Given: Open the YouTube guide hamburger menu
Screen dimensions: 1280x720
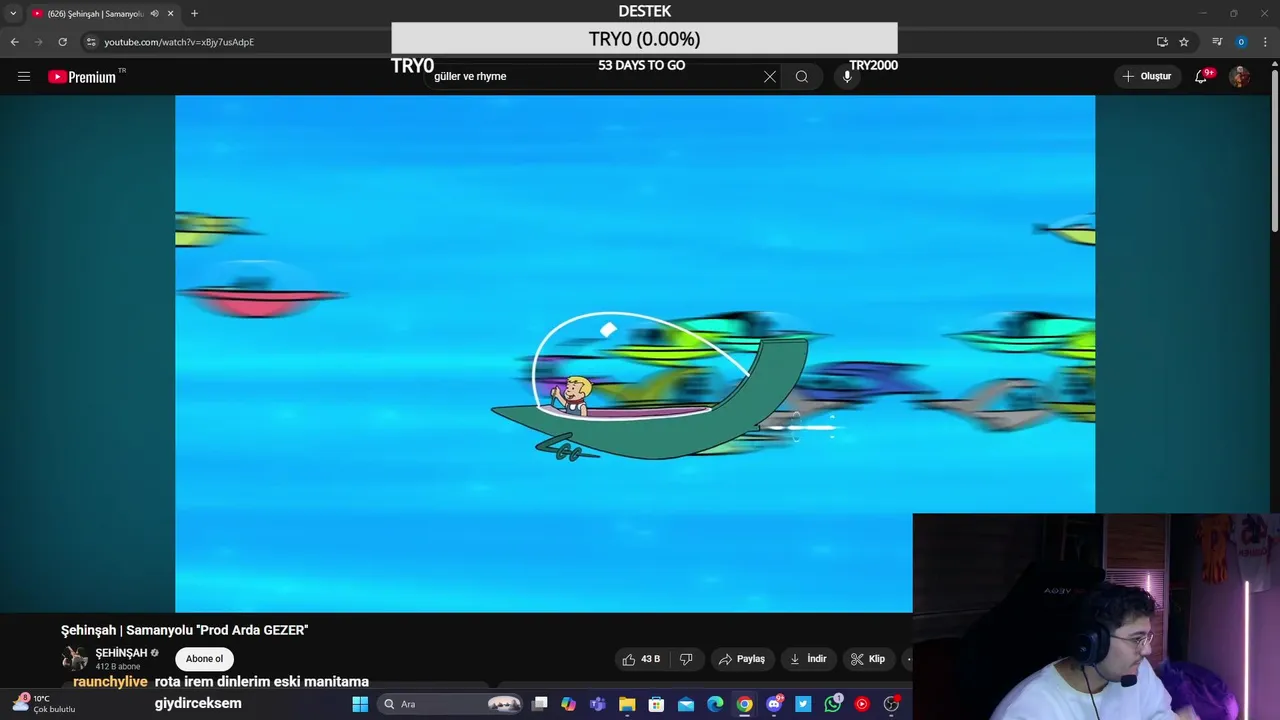Looking at the screenshot, I should [x=24, y=76].
